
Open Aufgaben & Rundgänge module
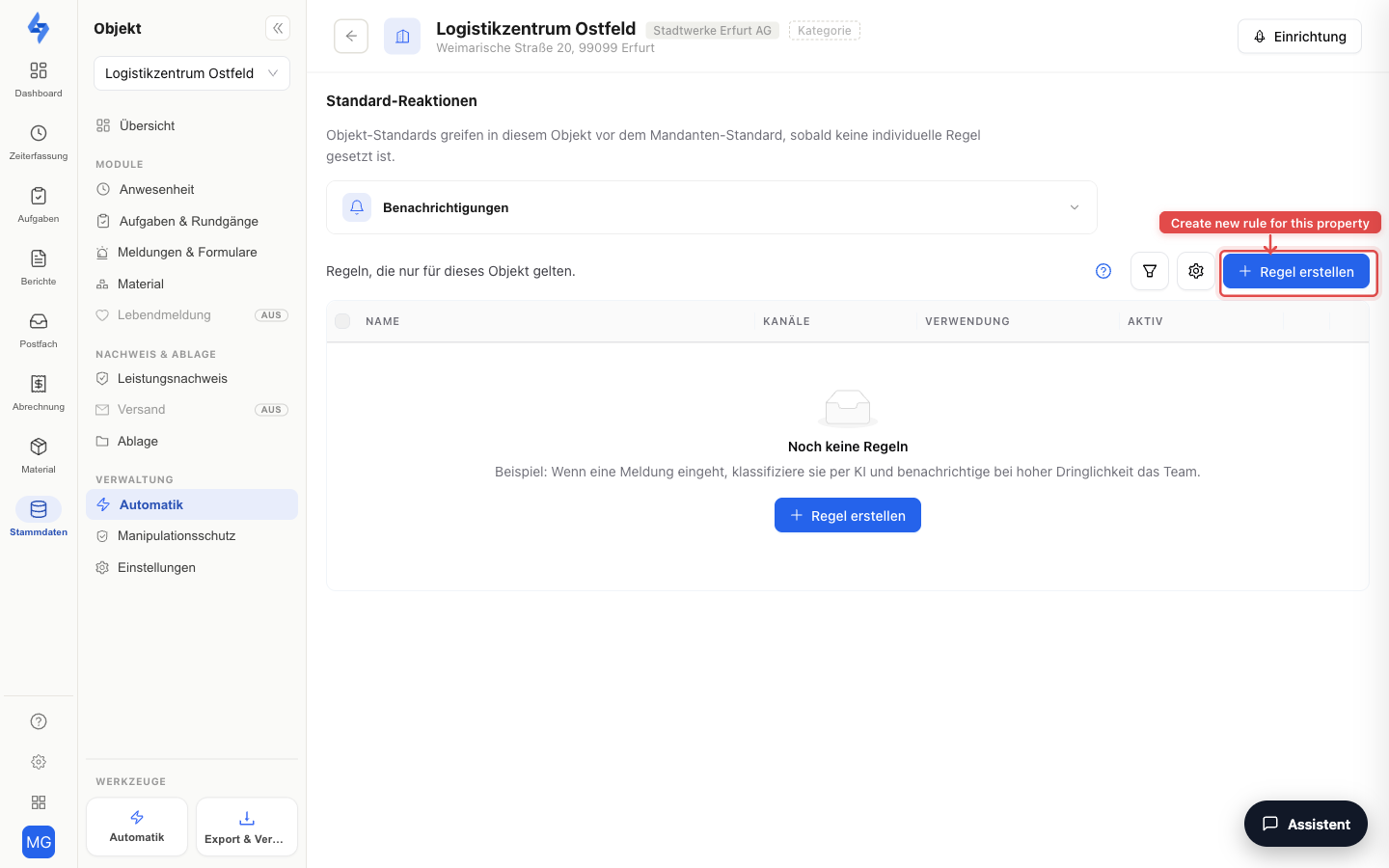click(192, 221)
